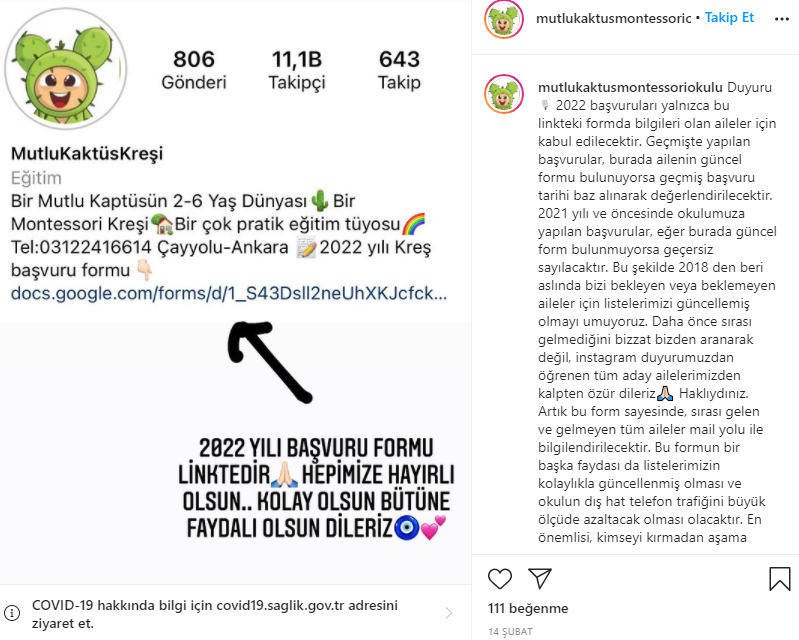Click the 643 Takip following count

coord(400,70)
